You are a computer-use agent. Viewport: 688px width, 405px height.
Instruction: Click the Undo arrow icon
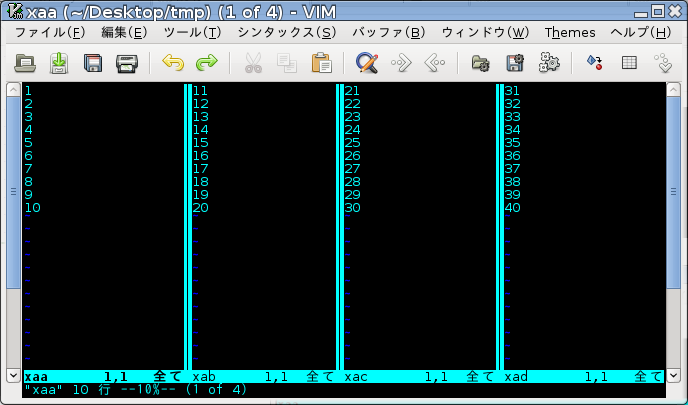tap(173, 63)
